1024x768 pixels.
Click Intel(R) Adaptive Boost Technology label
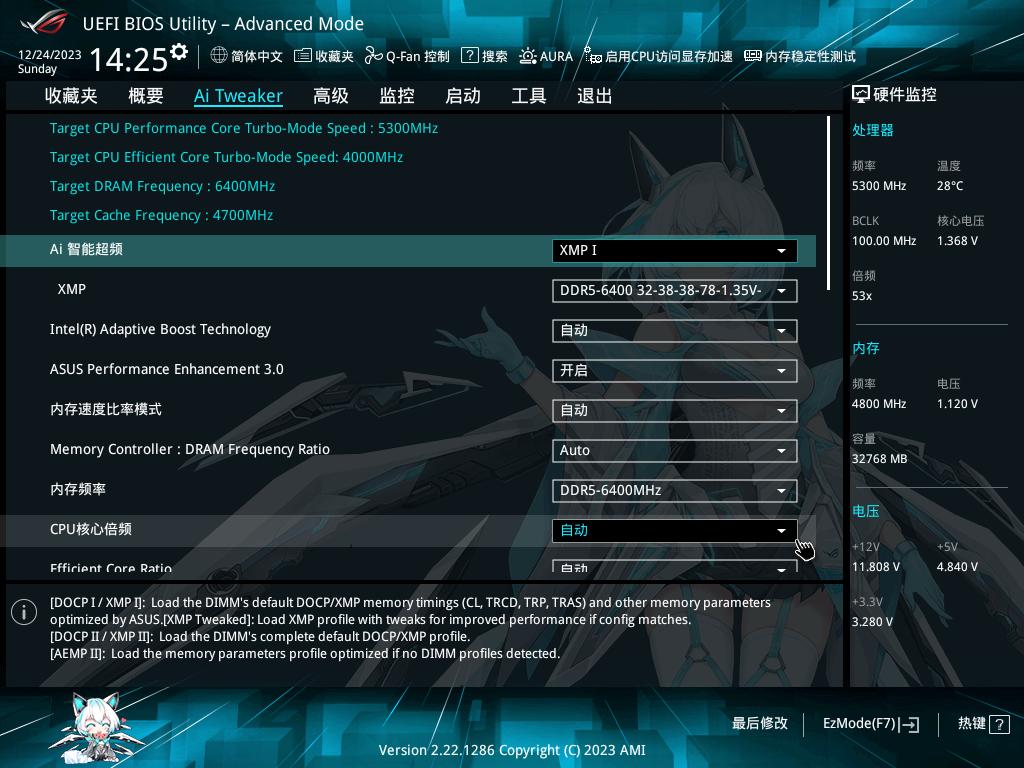(x=160, y=330)
